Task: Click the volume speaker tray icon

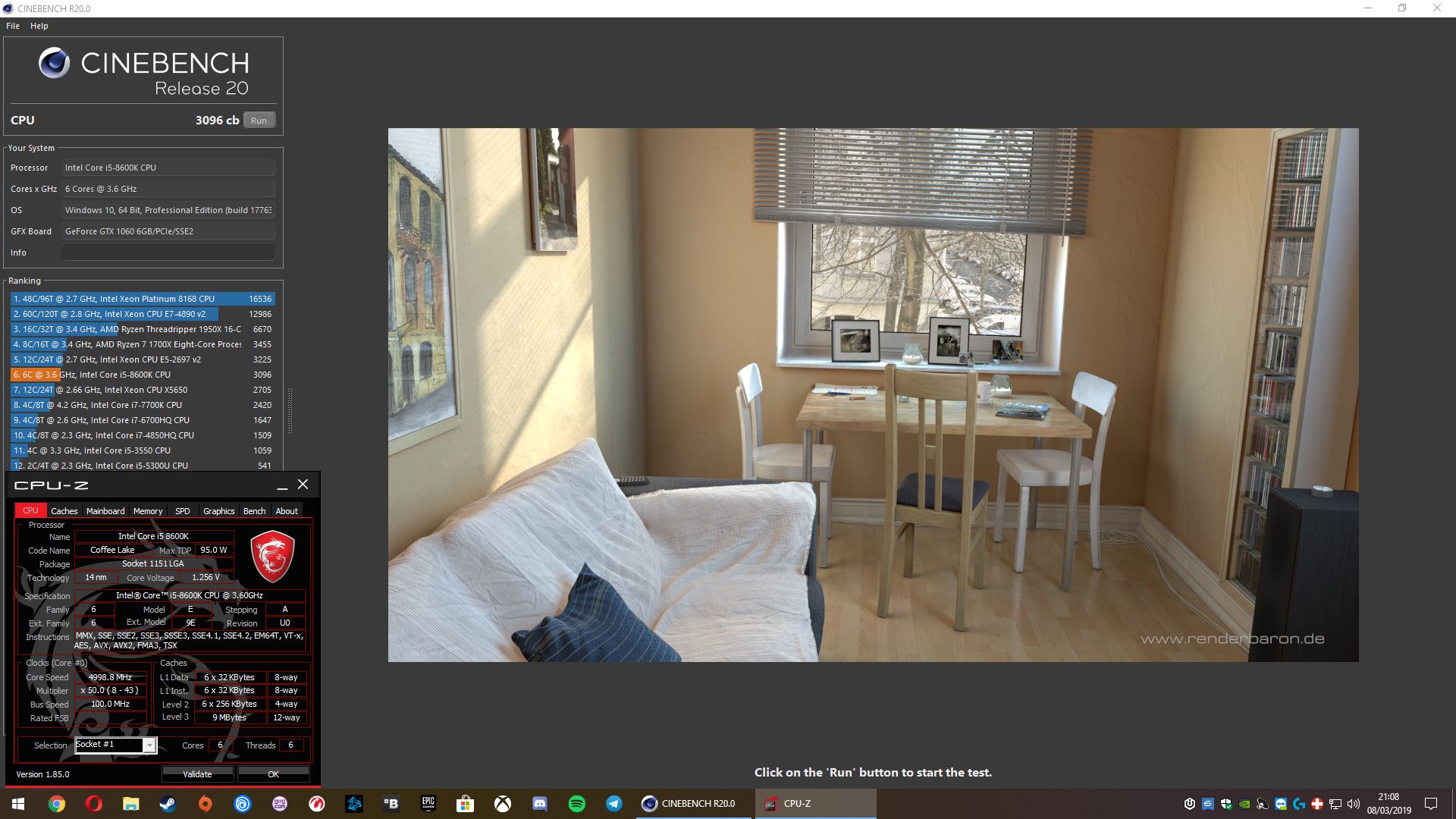Action: [x=1354, y=804]
